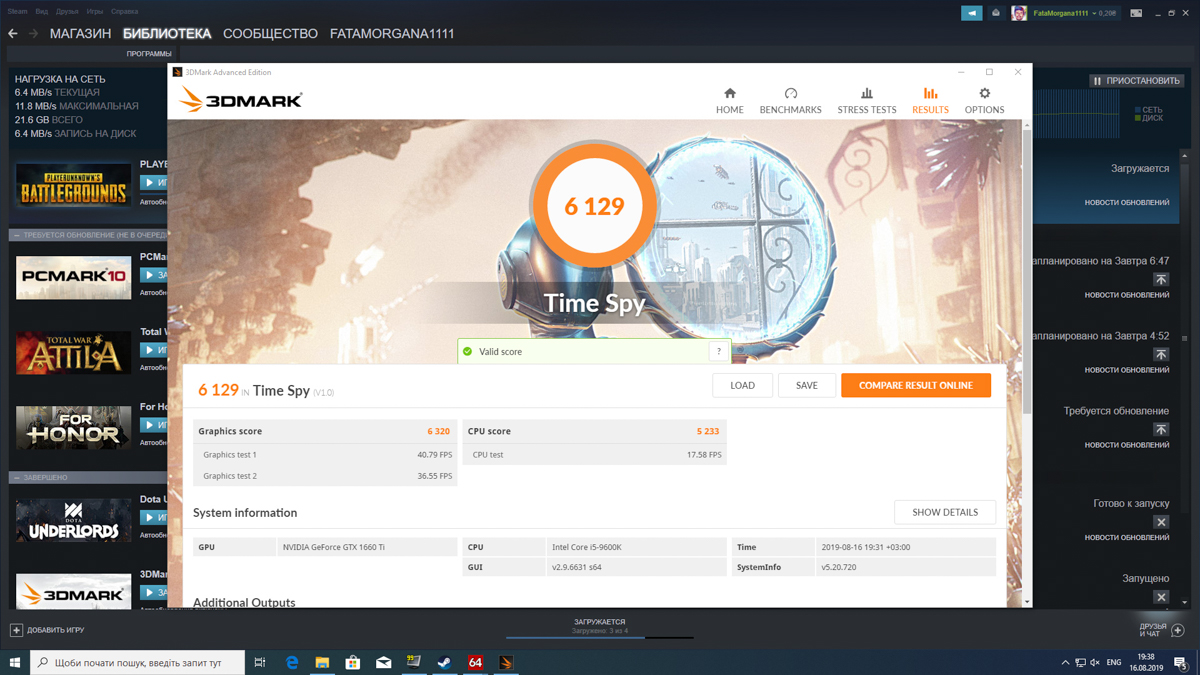Viewport: 1200px width, 675px height.
Task: Open Вид menu in Steam
Action: 42,11
